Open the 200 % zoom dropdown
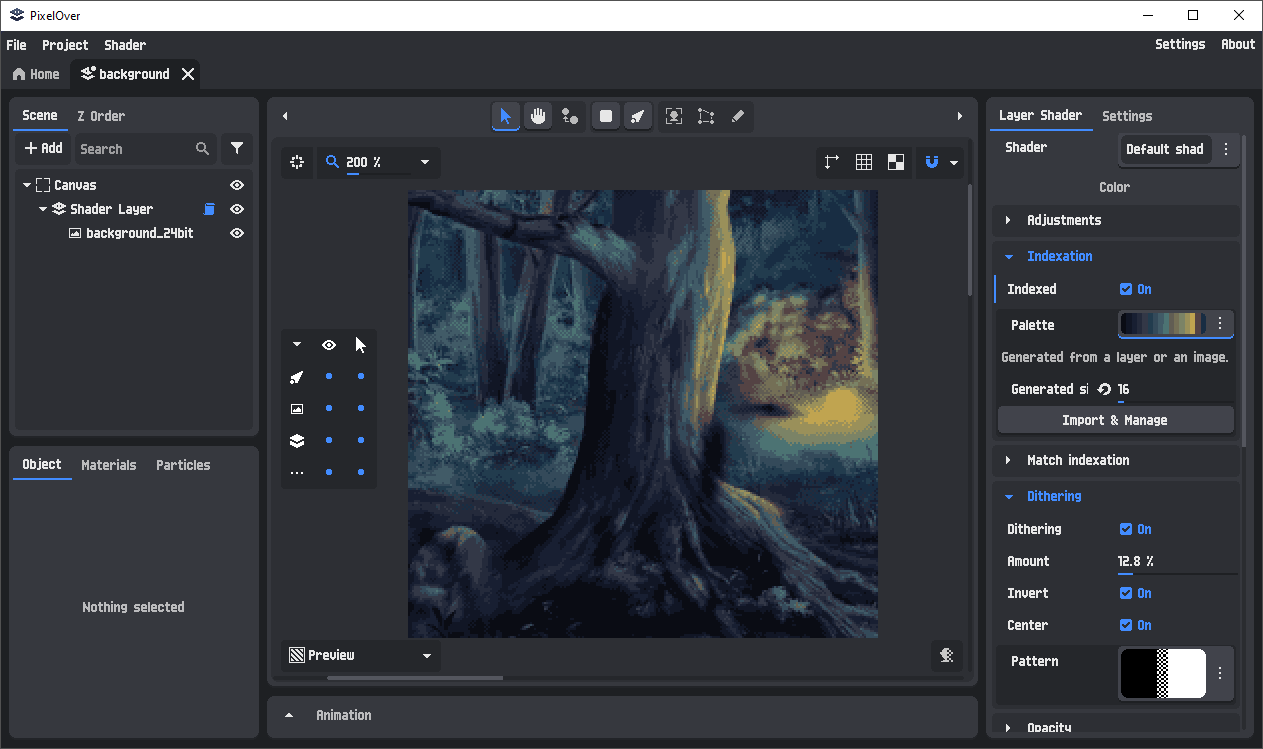This screenshot has width=1263, height=749. point(425,162)
